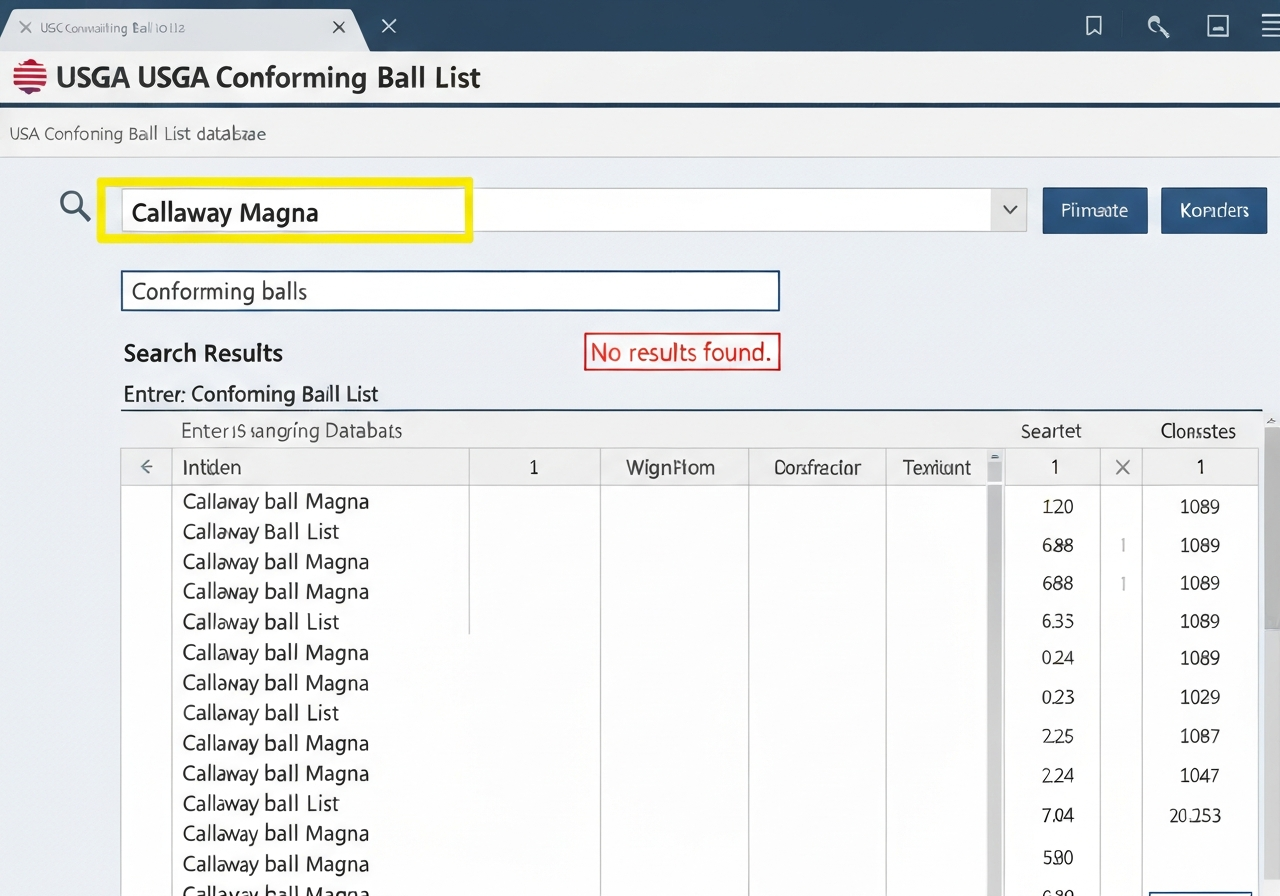Screen dimensions: 1280x896
Task: Click the value 20.253 in Clossstes column
Action: click(x=1195, y=815)
